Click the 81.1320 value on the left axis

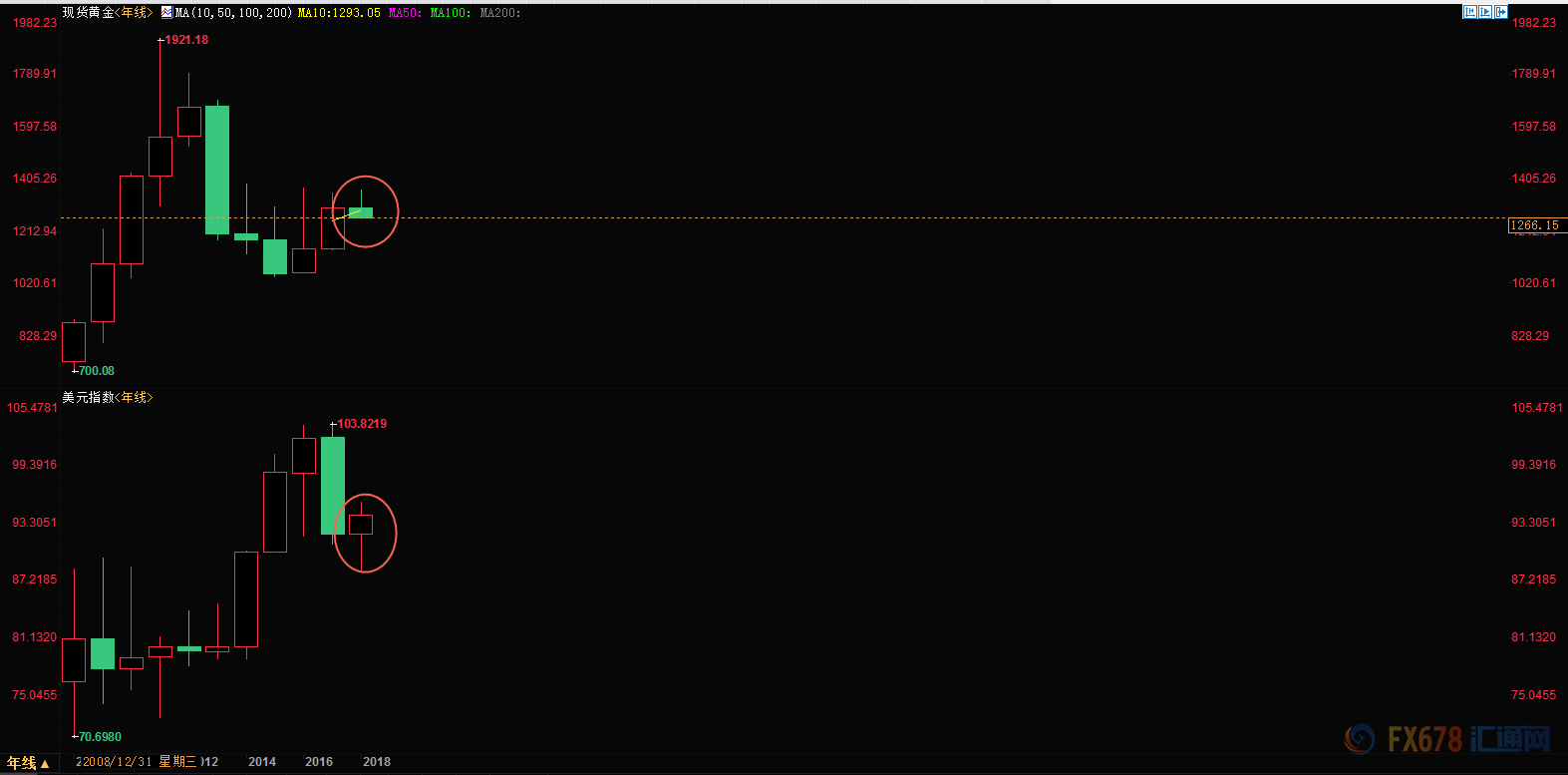click(x=35, y=637)
